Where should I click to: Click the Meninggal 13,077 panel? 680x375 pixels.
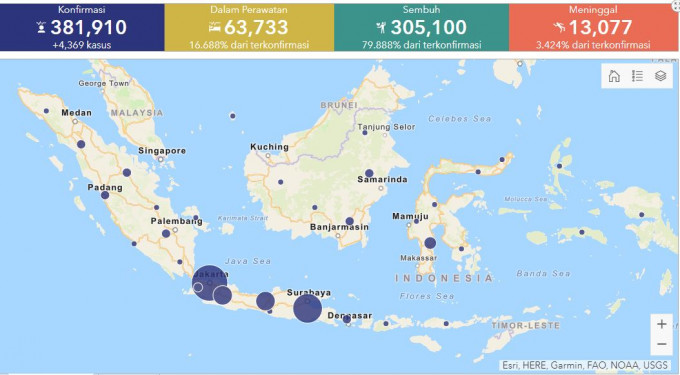tap(593, 27)
